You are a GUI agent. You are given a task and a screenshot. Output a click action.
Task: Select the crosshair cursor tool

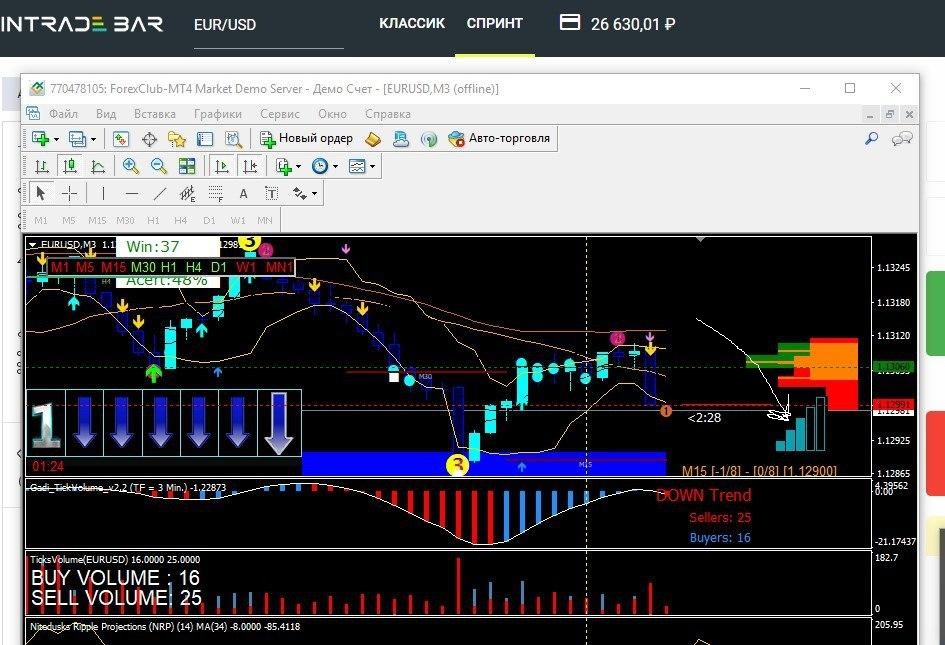coord(70,194)
